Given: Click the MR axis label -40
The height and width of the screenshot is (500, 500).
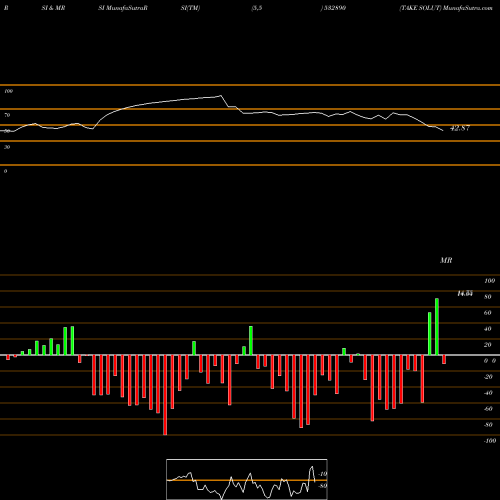Looking at the screenshot, I should pyautogui.click(x=488, y=393).
